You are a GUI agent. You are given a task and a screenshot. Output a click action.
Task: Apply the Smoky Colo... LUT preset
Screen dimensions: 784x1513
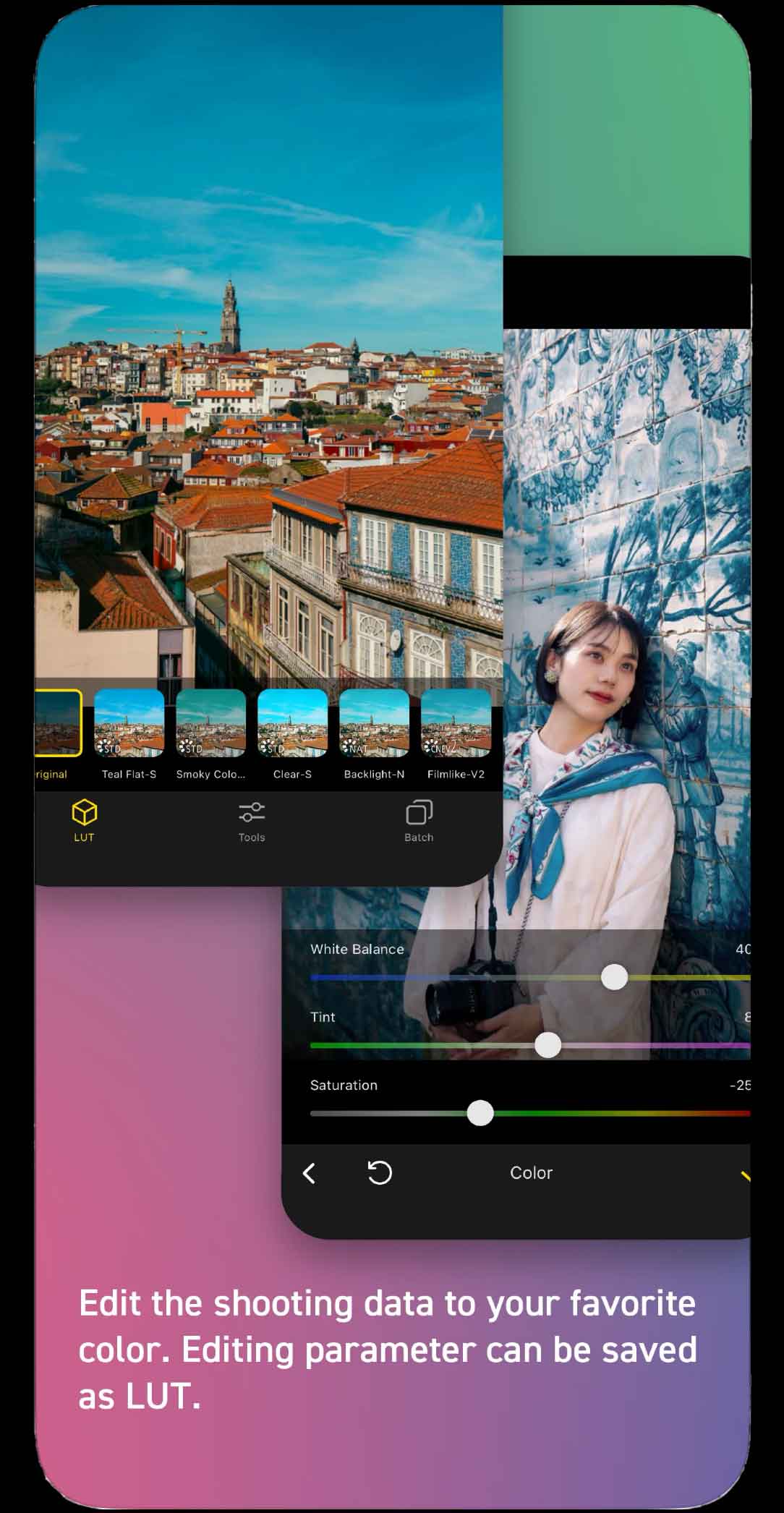(x=211, y=723)
